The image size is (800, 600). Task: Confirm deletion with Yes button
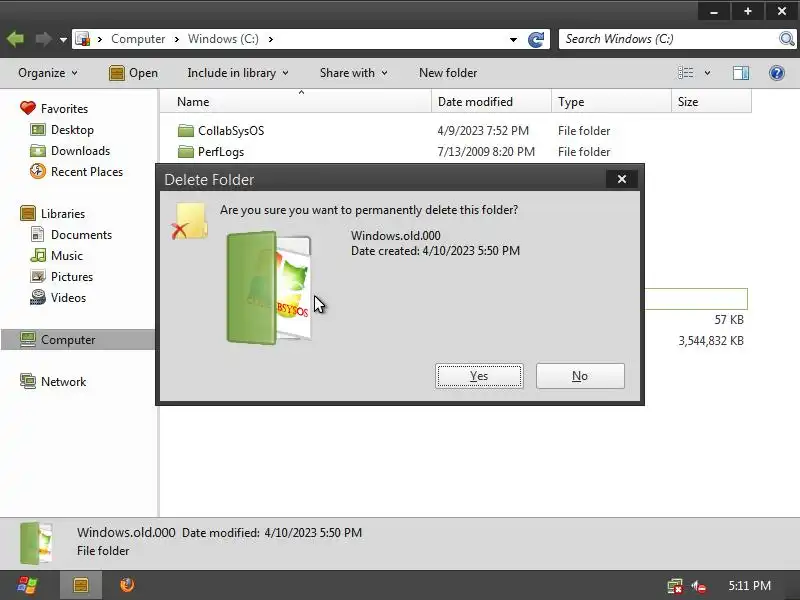(x=479, y=376)
